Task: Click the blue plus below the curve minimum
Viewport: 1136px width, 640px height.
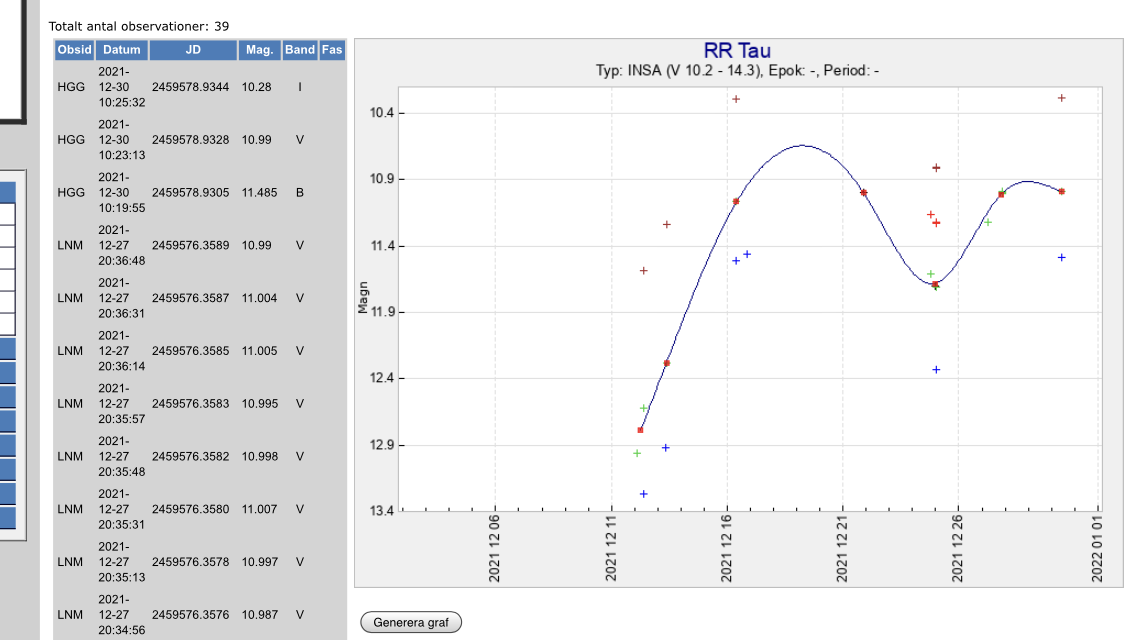Action: [936, 370]
